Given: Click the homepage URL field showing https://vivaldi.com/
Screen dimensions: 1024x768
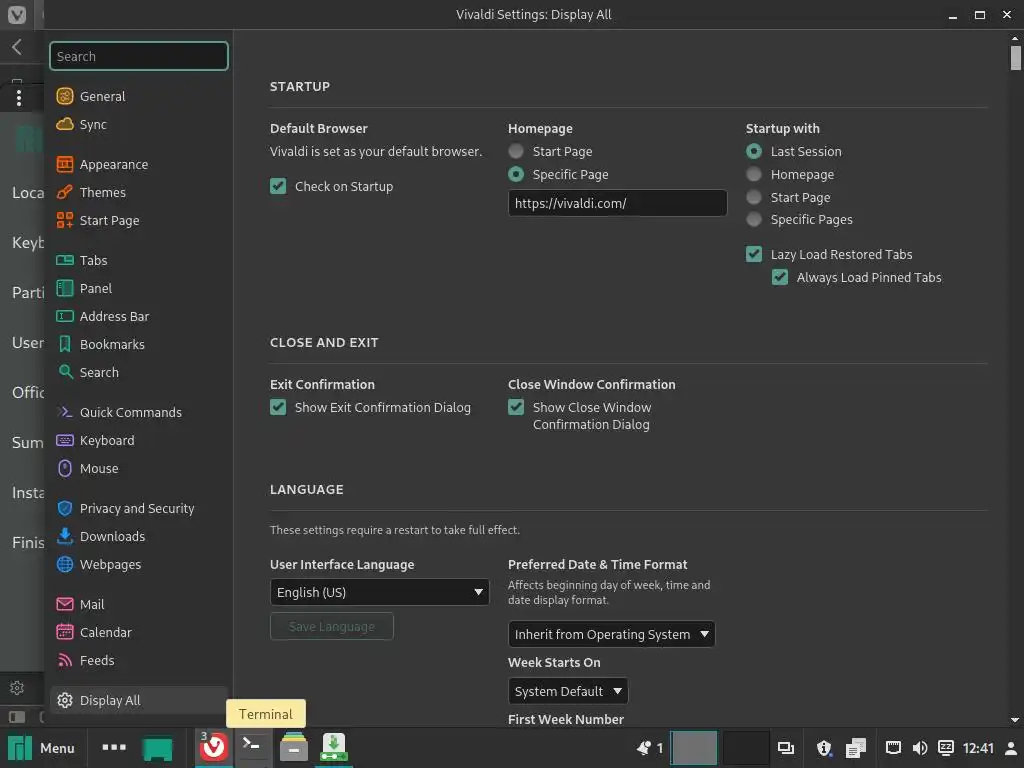Looking at the screenshot, I should point(617,203).
